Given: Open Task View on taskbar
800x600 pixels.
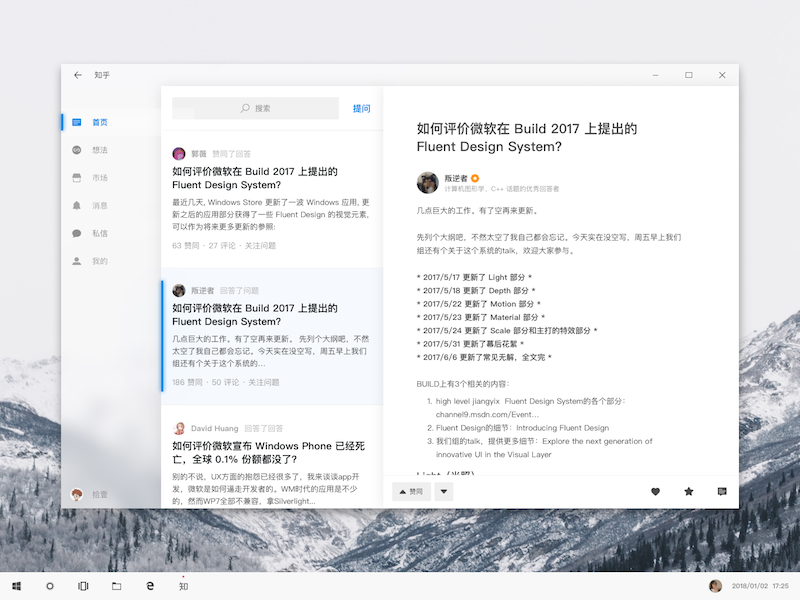Looking at the screenshot, I should [x=83, y=586].
